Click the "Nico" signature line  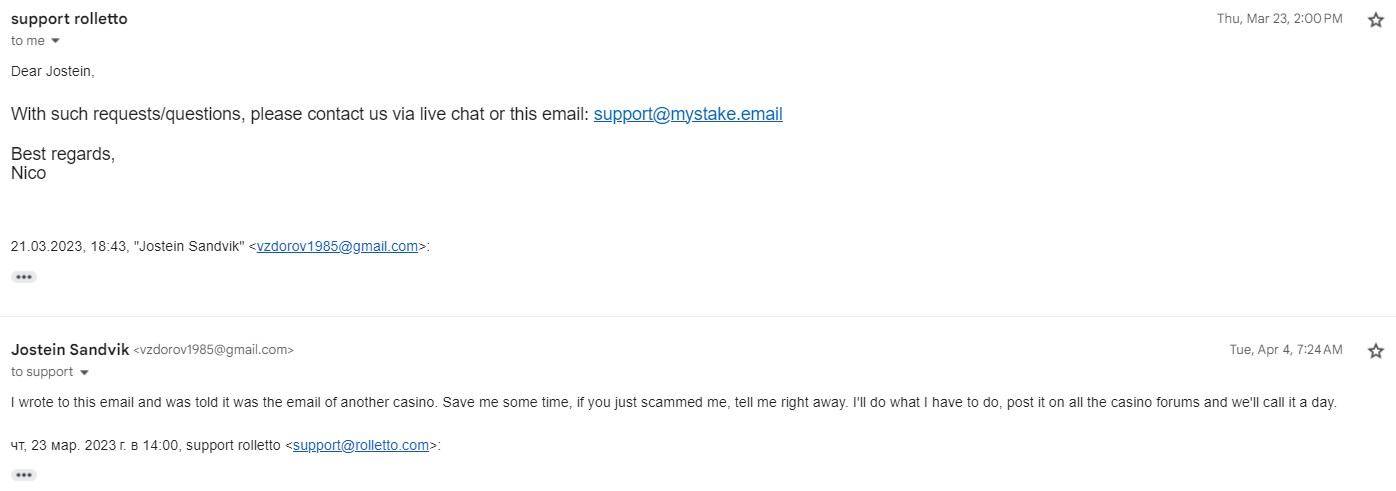28,173
